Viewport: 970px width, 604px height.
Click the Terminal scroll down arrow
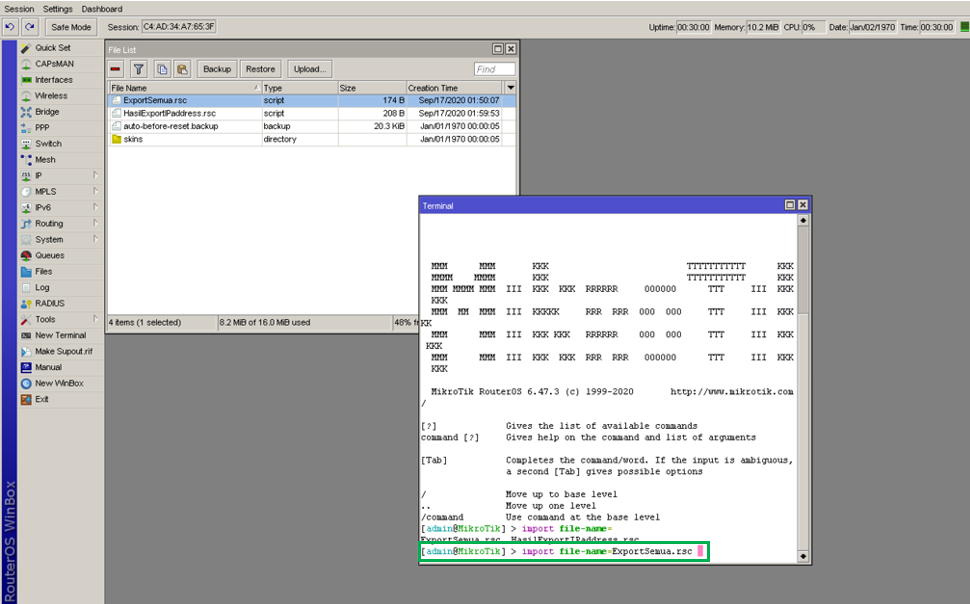(803, 556)
